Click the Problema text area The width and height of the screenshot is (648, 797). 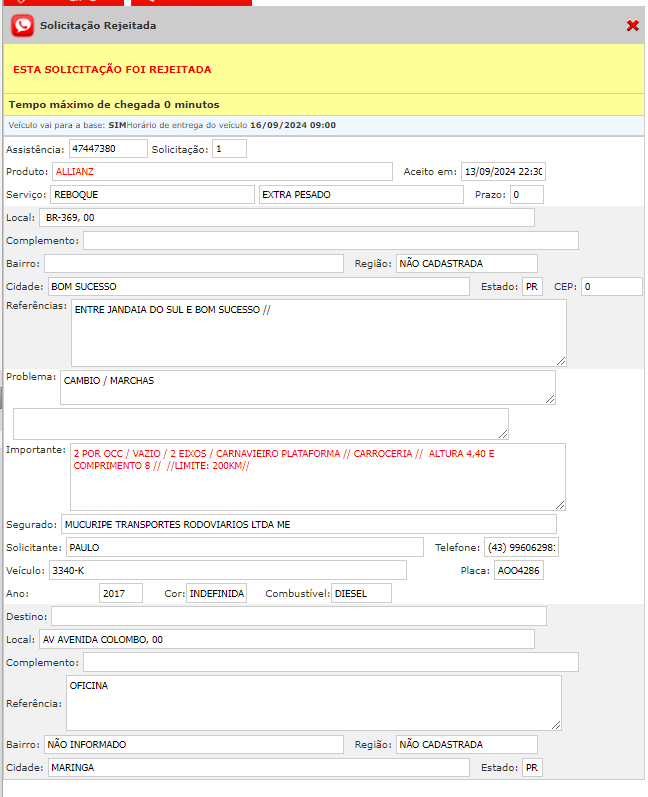click(x=308, y=387)
